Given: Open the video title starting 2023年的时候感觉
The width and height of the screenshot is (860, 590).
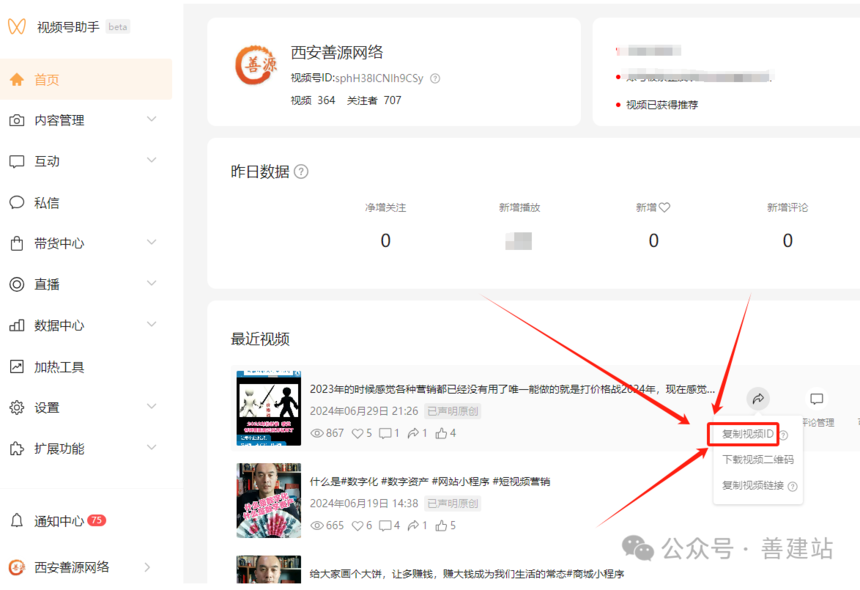Looking at the screenshot, I should (512, 389).
